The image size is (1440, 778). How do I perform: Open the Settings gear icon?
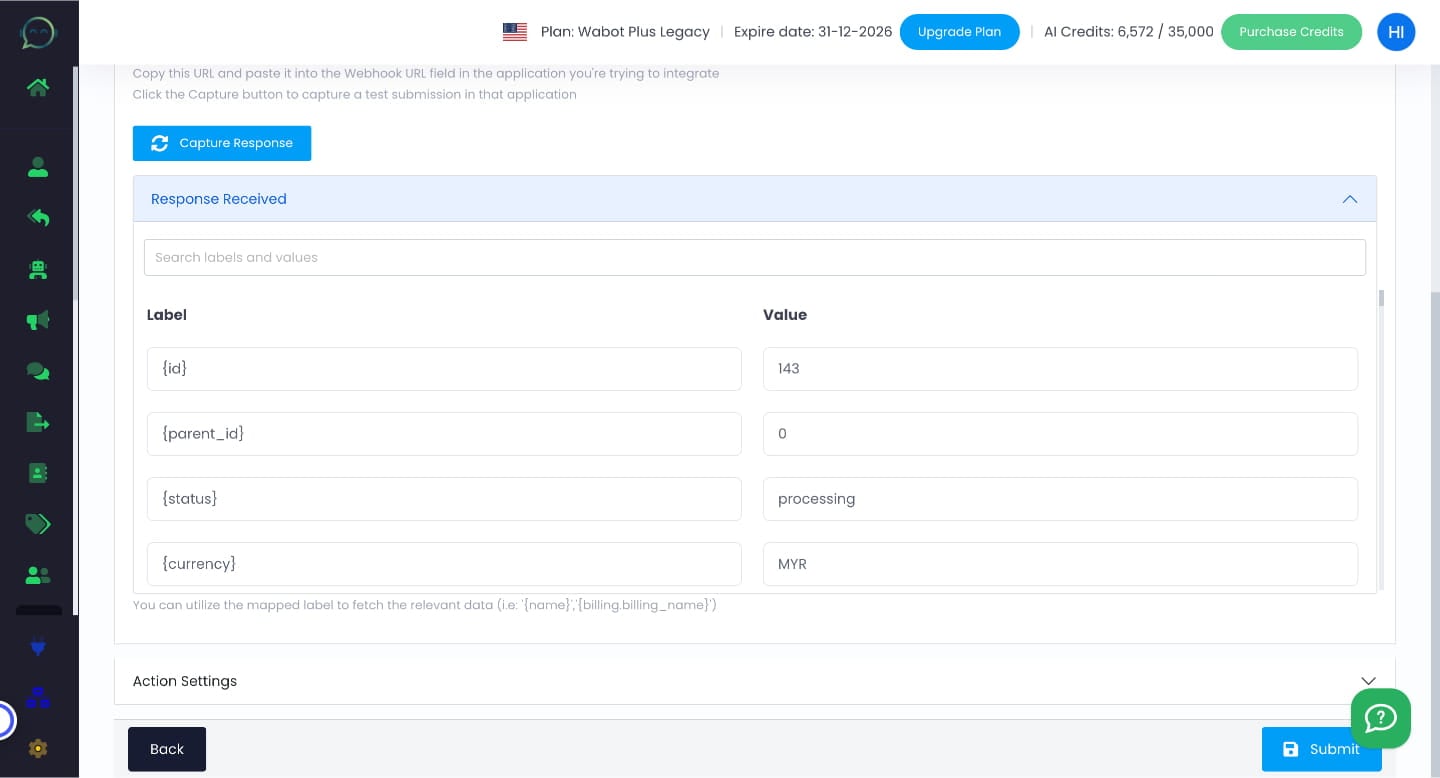[x=38, y=748]
